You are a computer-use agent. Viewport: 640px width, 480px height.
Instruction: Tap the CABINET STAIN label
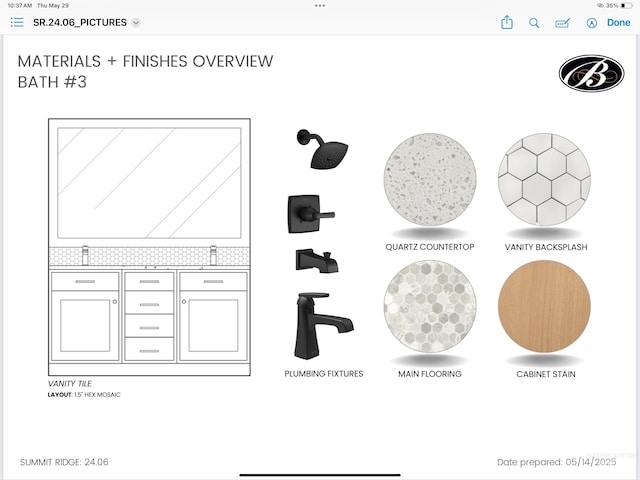pos(546,374)
